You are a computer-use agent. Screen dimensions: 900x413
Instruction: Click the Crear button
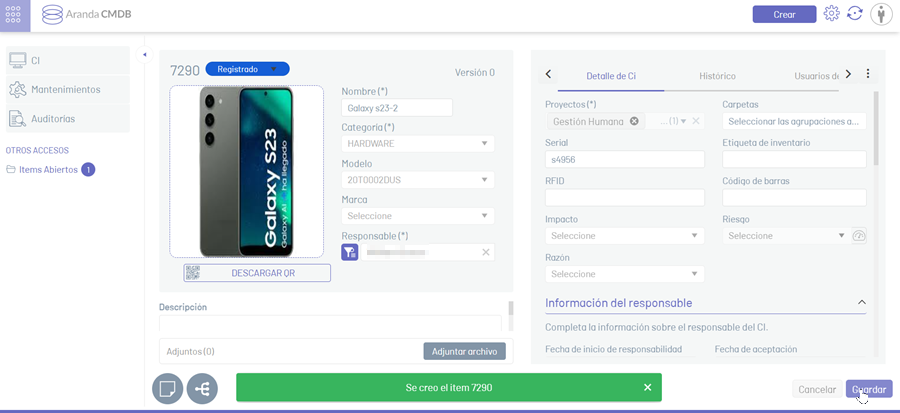coord(784,14)
